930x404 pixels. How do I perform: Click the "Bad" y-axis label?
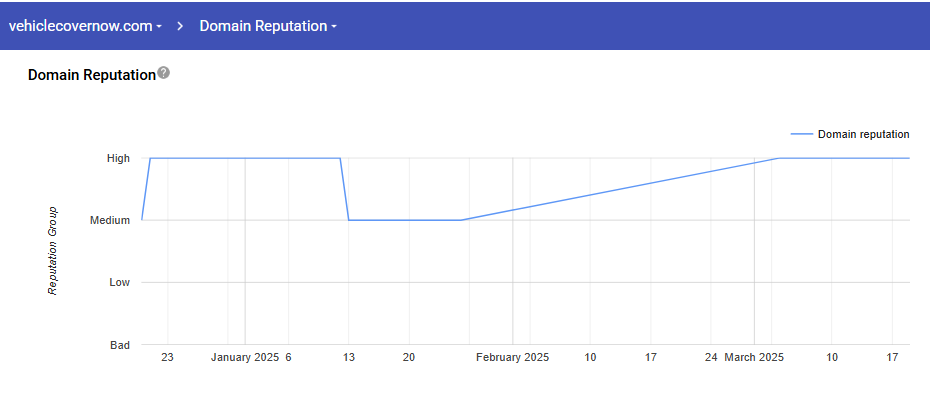click(120, 345)
